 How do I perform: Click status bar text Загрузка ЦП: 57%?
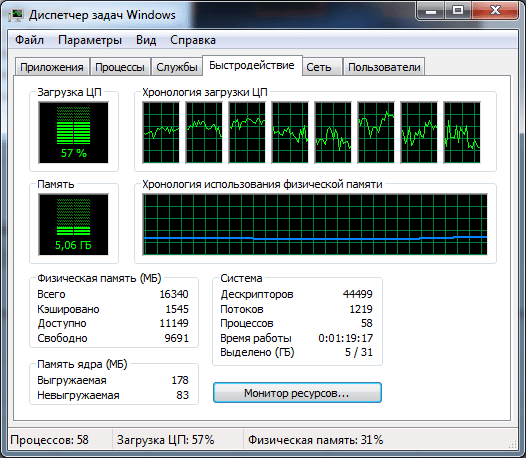click(x=165, y=440)
